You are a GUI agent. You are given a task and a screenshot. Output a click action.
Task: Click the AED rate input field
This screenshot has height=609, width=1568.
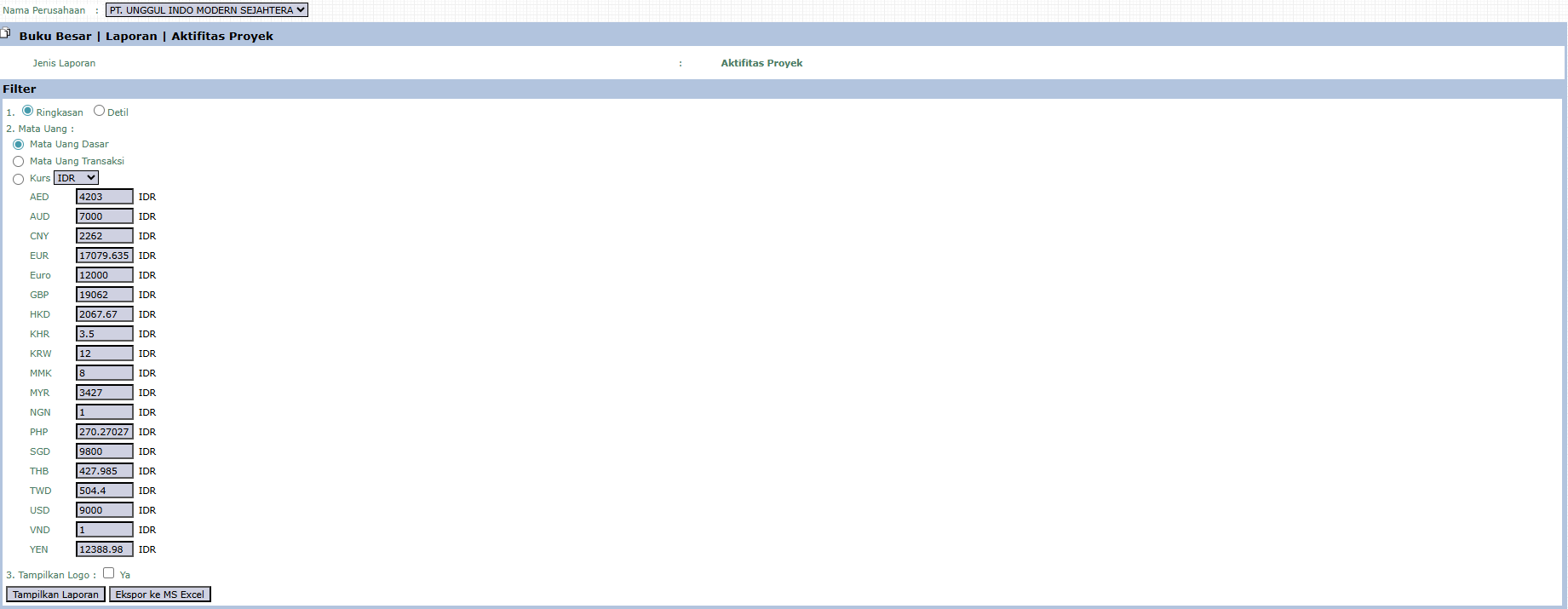tap(104, 197)
